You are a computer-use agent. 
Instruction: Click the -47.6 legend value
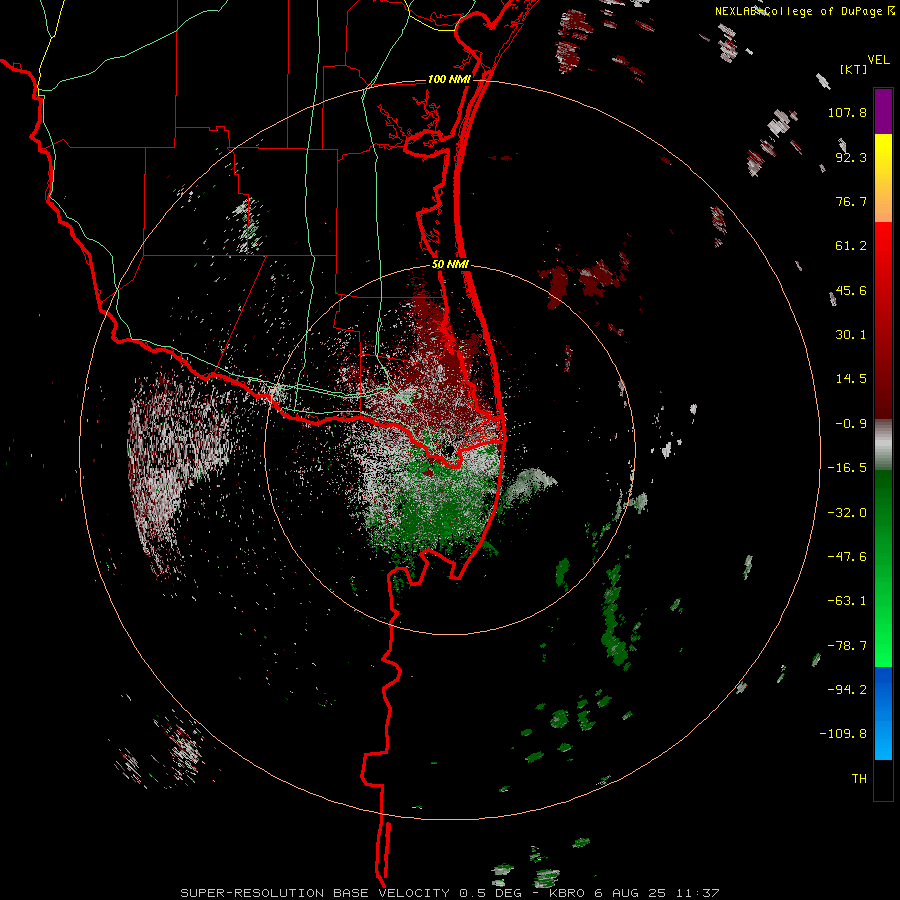(x=847, y=557)
